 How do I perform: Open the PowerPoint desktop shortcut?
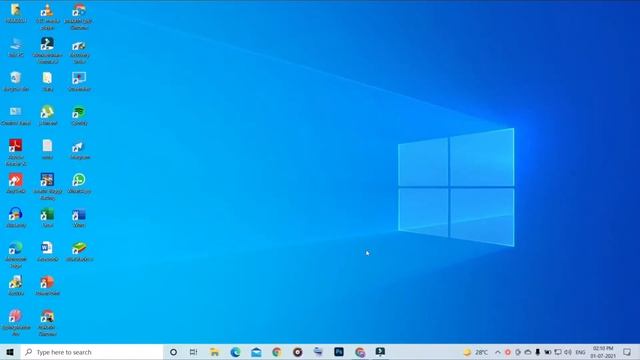[47, 286]
